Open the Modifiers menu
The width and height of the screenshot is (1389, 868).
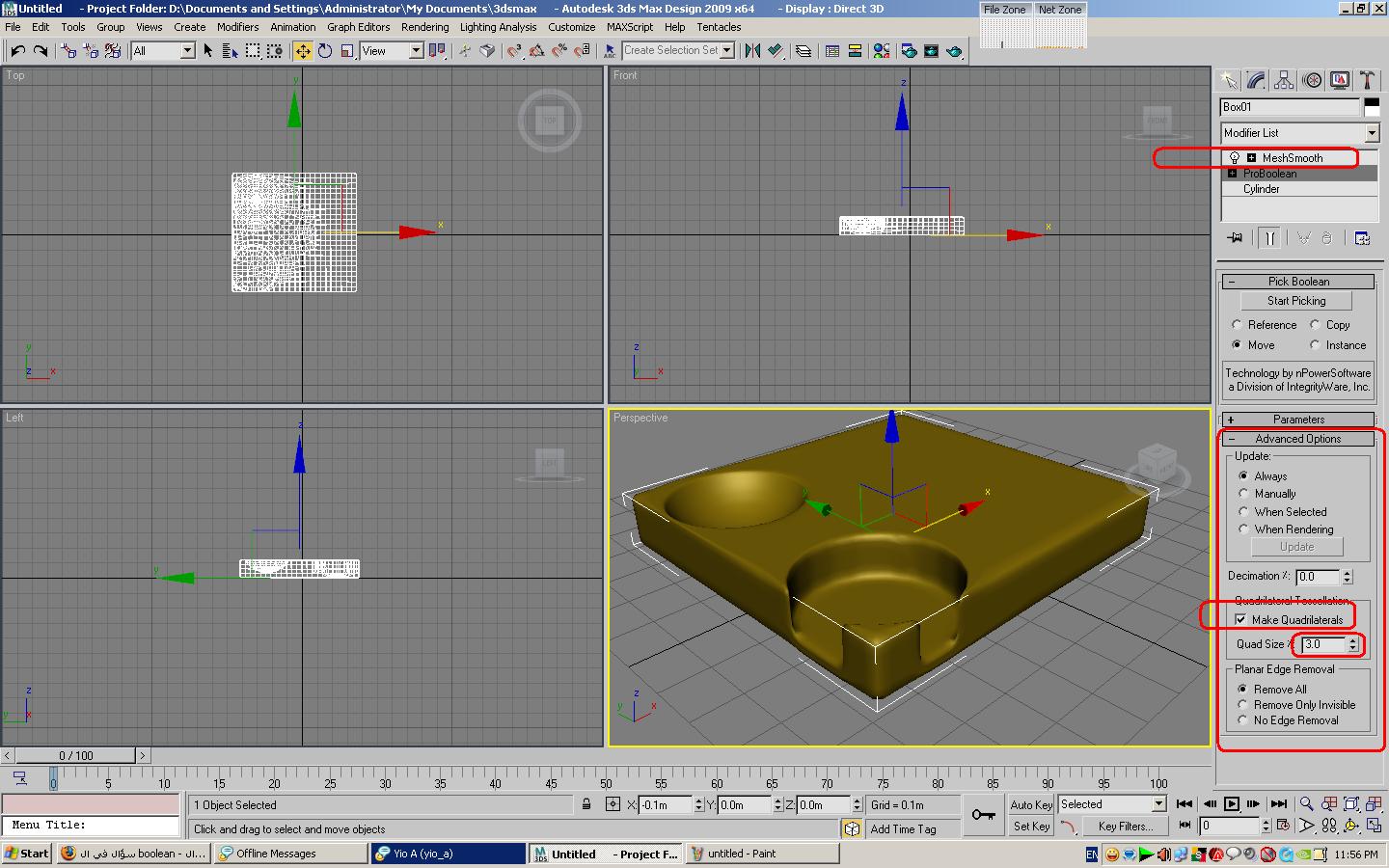tap(237, 27)
